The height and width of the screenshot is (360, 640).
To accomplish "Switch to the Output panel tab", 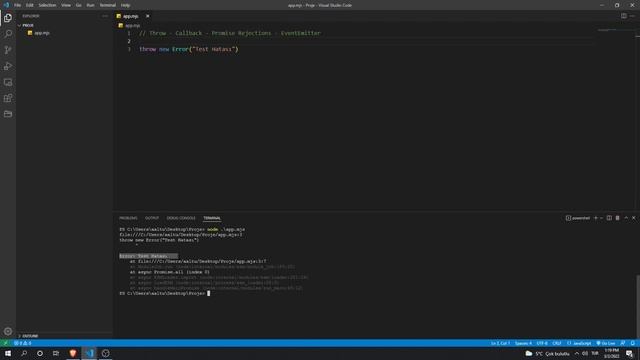I will click(152, 218).
